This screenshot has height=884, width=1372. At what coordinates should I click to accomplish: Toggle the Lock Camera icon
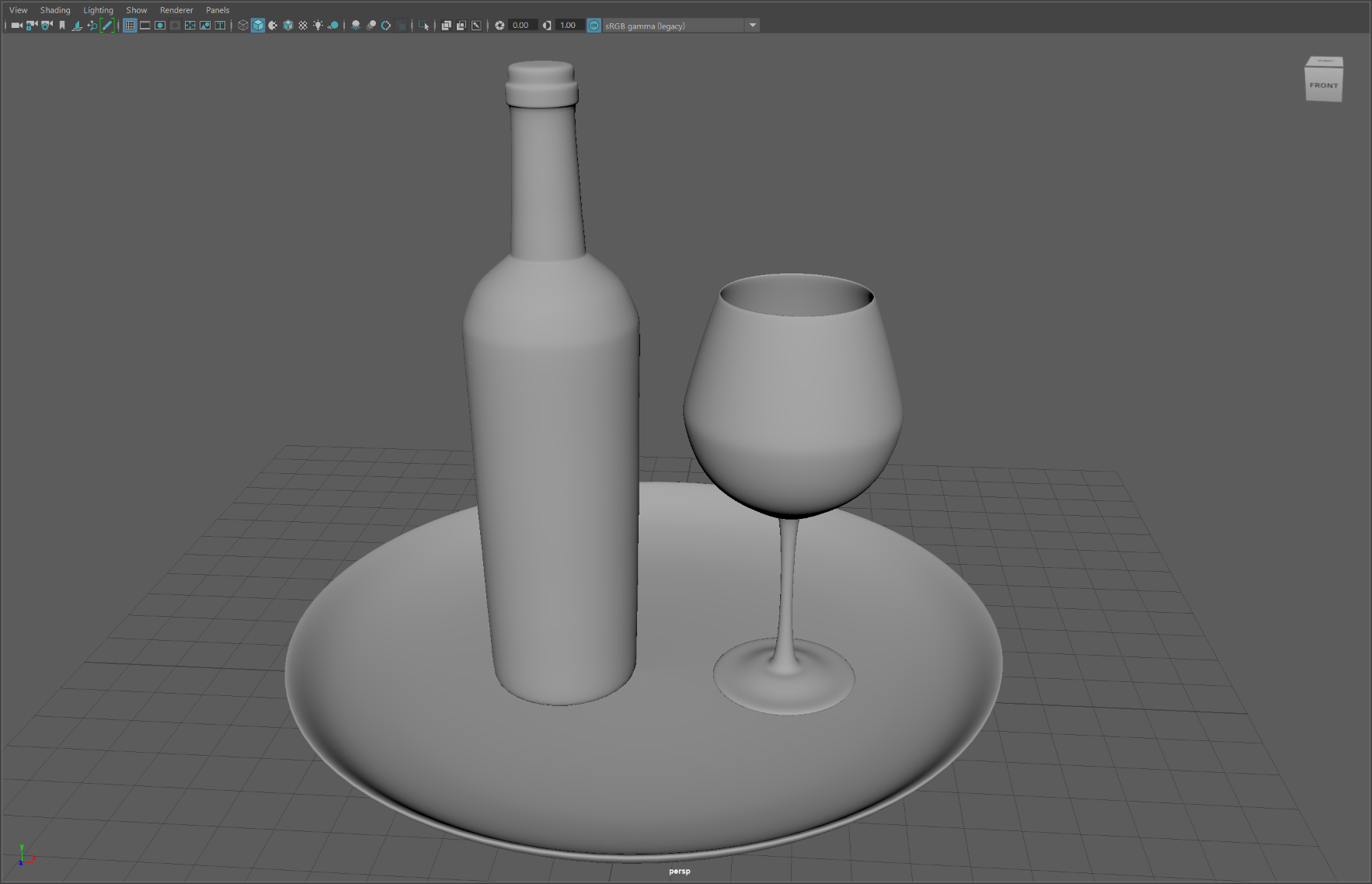32,26
